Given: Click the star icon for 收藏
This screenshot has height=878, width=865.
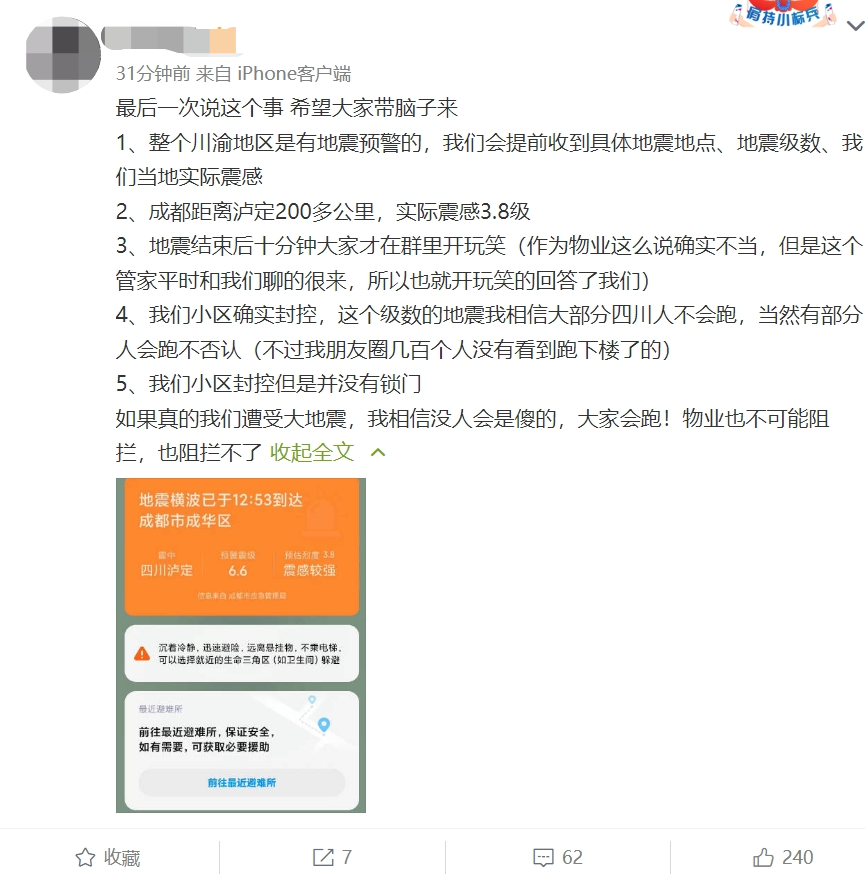Looking at the screenshot, I should [86, 857].
